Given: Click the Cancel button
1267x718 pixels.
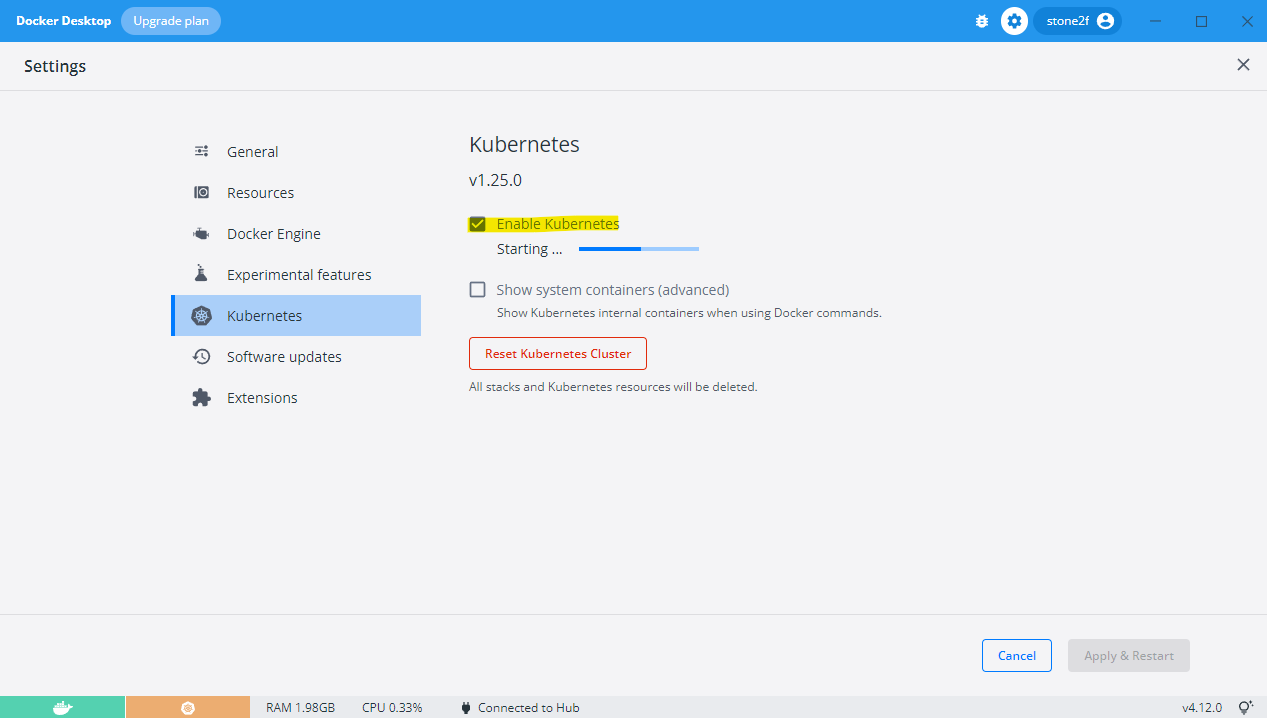Looking at the screenshot, I should point(1017,656).
